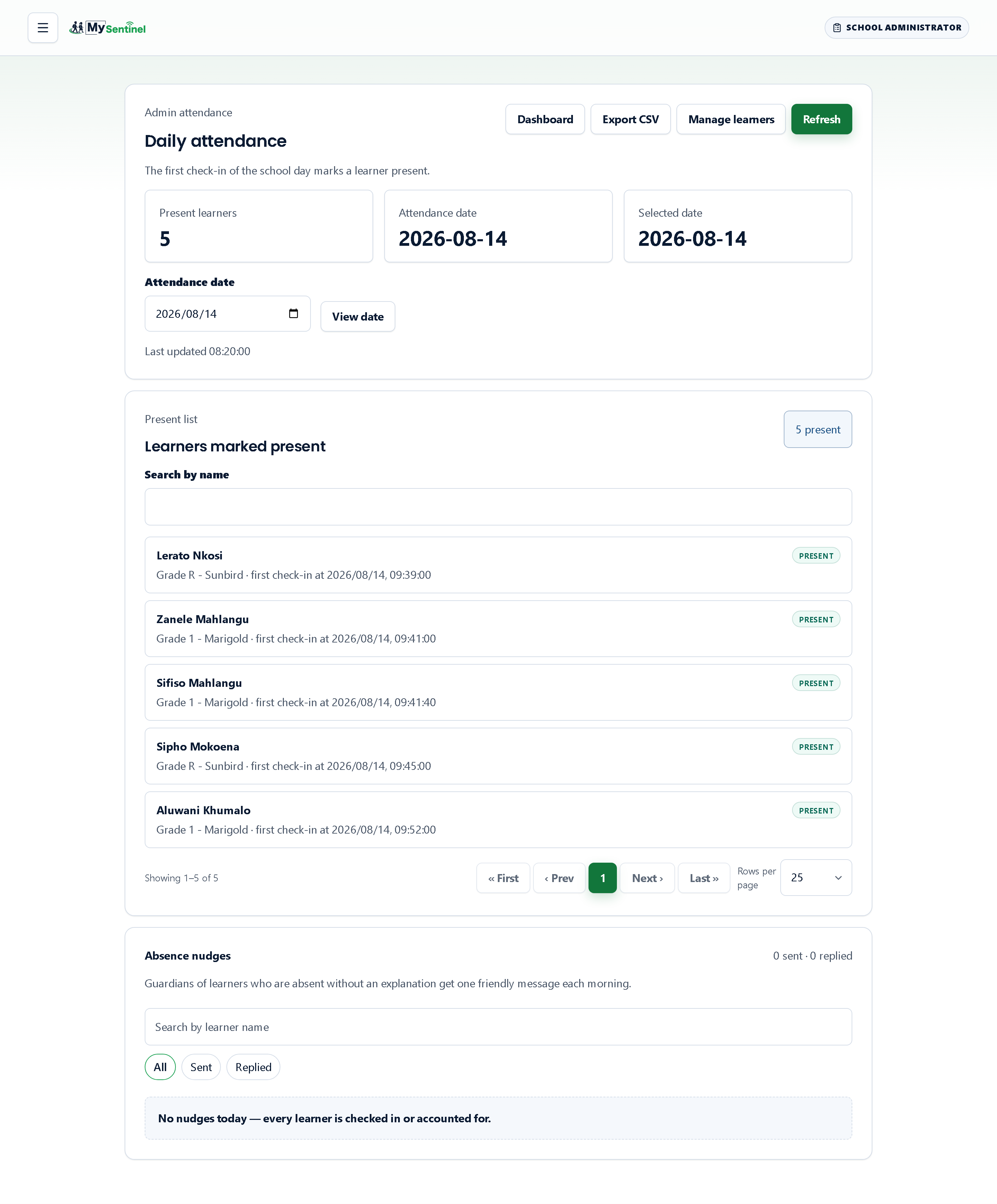Screen dimensions: 997x1204
Task: Open Sifiso Mahlangu's attendance row
Action: [x=498, y=693]
